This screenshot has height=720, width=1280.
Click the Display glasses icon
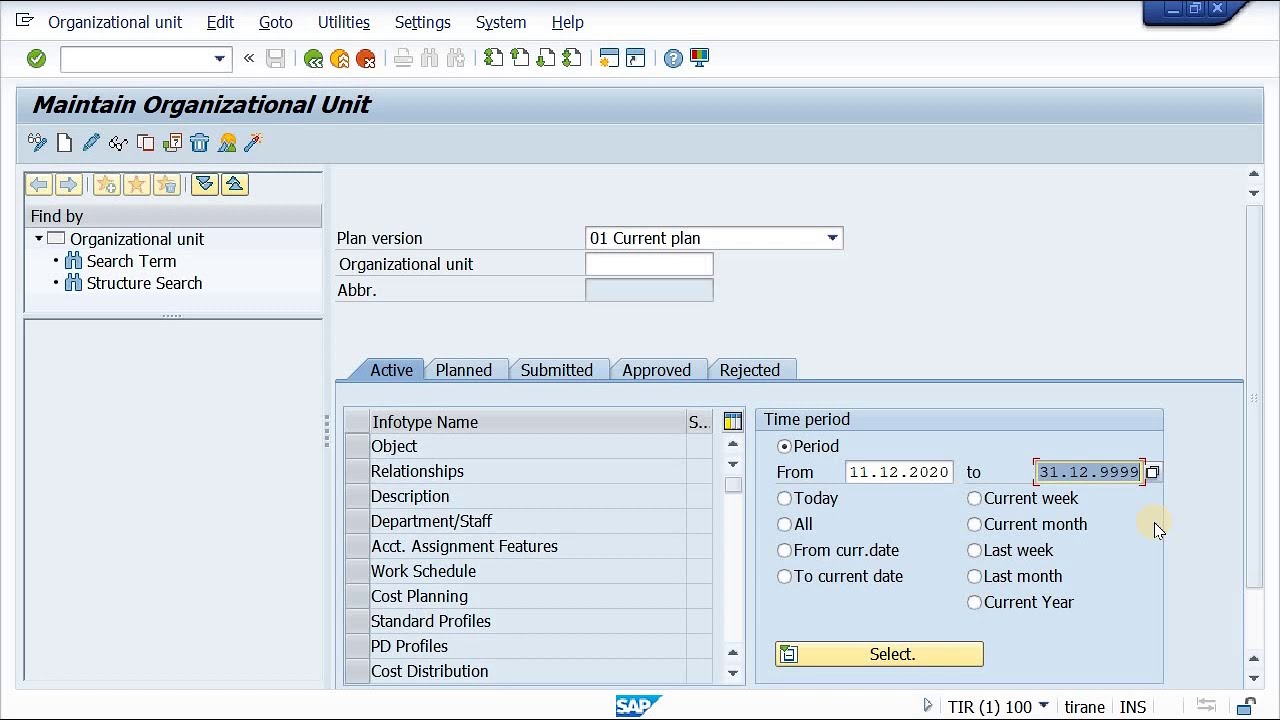tap(118, 143)
